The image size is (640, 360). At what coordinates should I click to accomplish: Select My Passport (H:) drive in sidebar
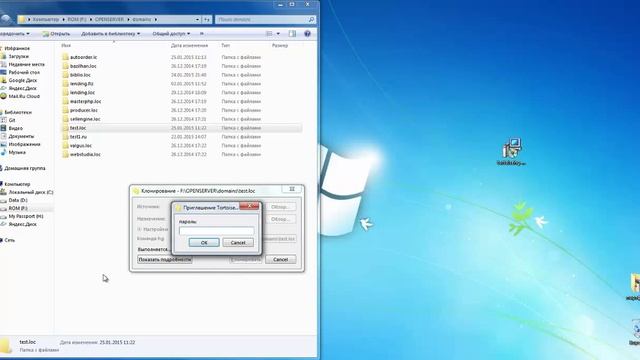[26, 216]
